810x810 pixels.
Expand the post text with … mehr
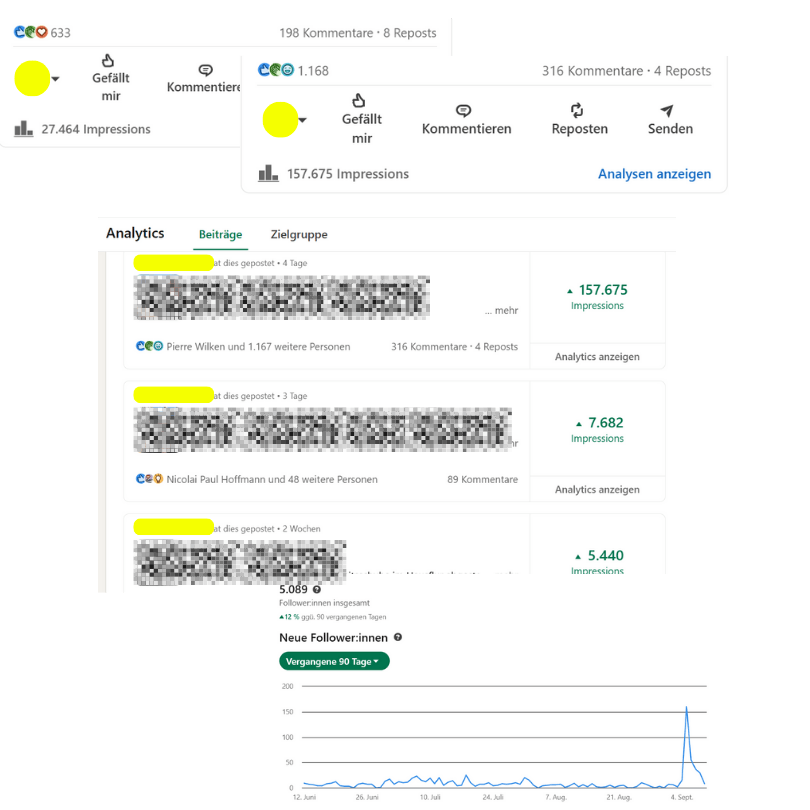[x=501, y=310]
